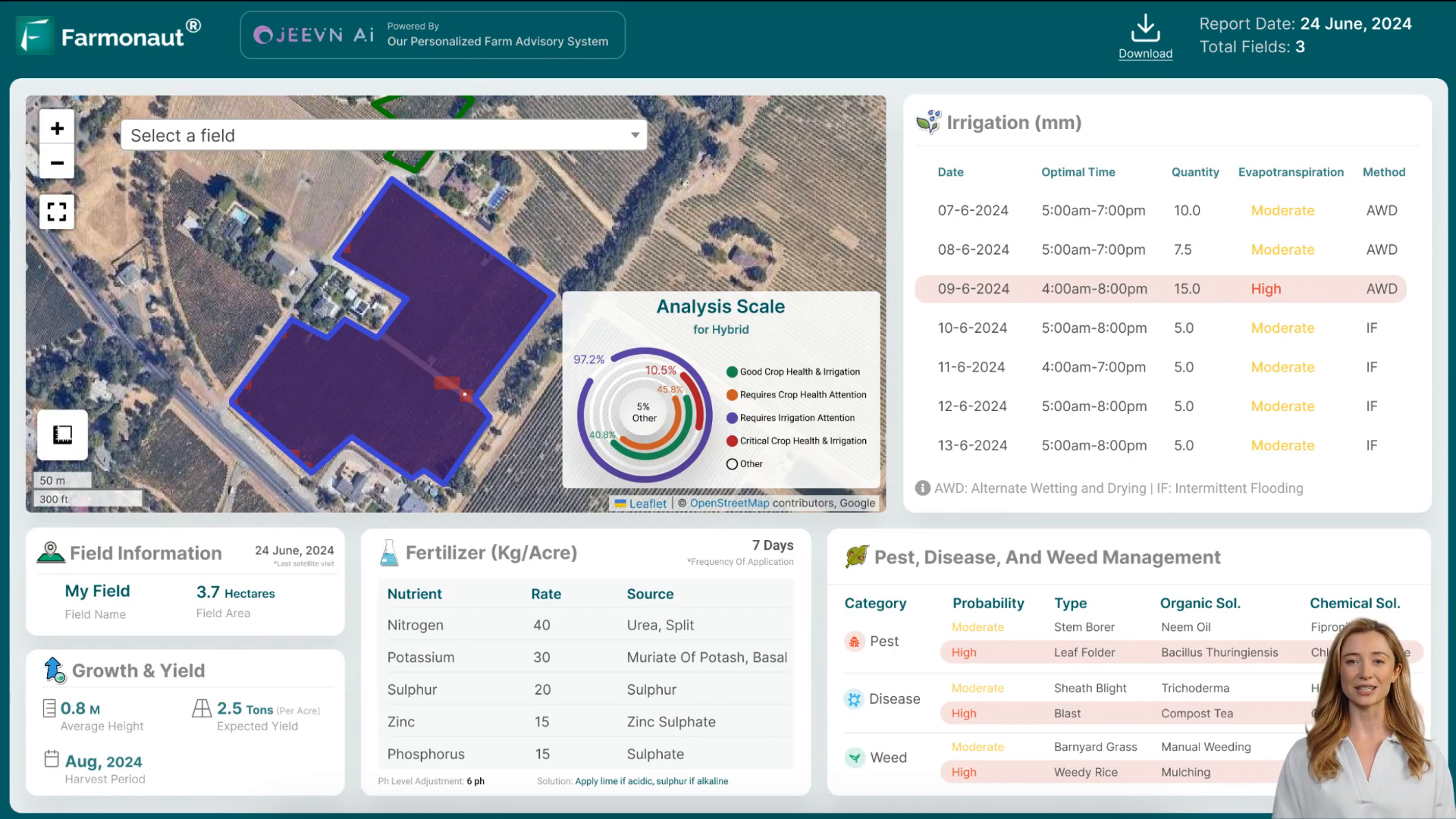Click the Irrigation panel leaf icon
1456x819 pixels.
[928, 121]
